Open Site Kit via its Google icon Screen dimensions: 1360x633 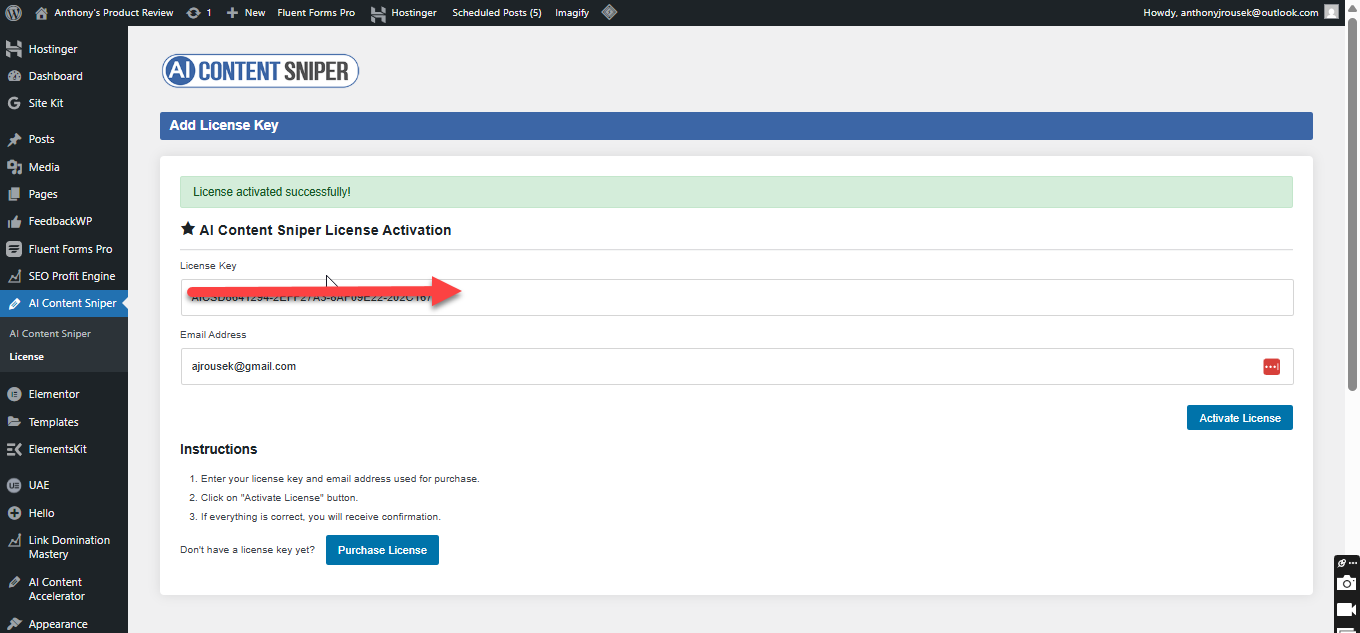[x=14, y=103]
